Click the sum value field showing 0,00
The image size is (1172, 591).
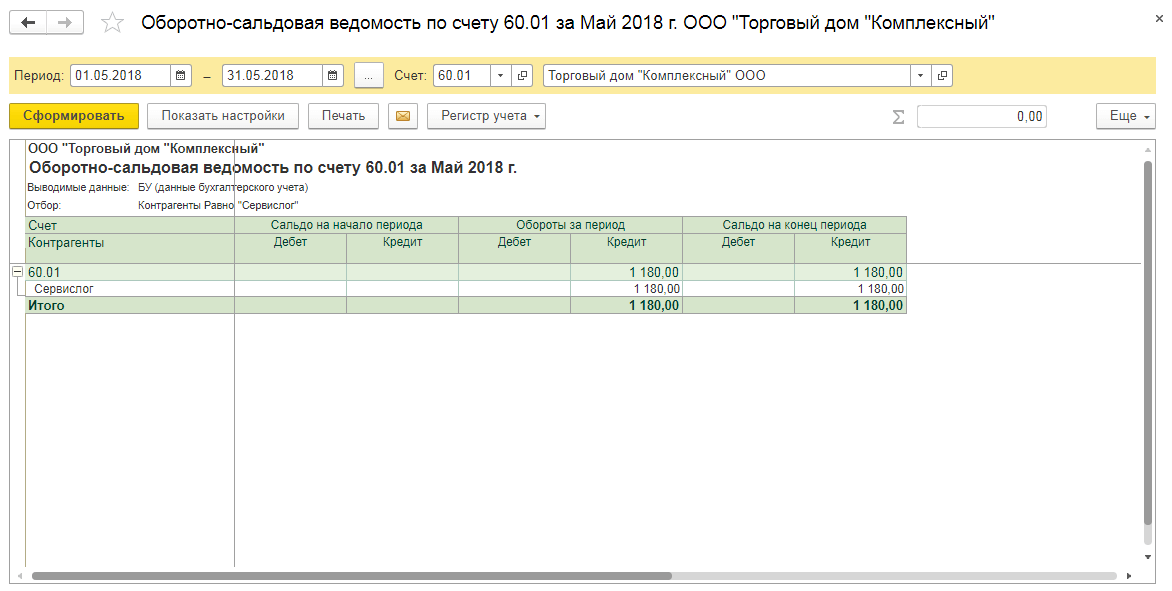pos(981,117)
